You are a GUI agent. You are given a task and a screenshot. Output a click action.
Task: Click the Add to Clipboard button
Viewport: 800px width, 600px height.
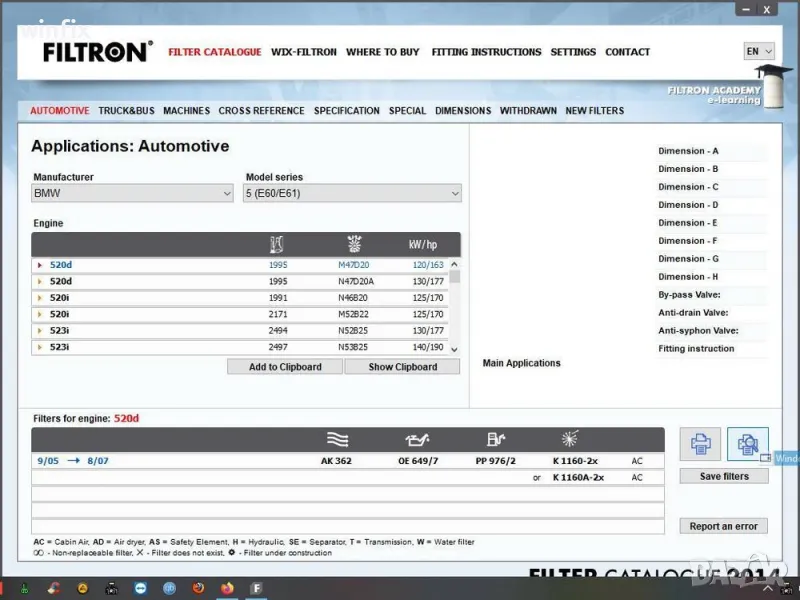pyautogui.click(x=285, y=367)
